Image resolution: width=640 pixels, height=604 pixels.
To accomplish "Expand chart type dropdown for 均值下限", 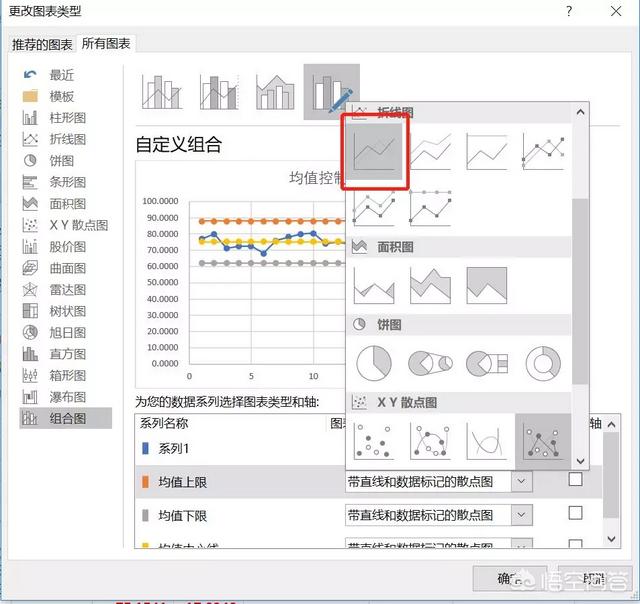I will pos(522,515).
